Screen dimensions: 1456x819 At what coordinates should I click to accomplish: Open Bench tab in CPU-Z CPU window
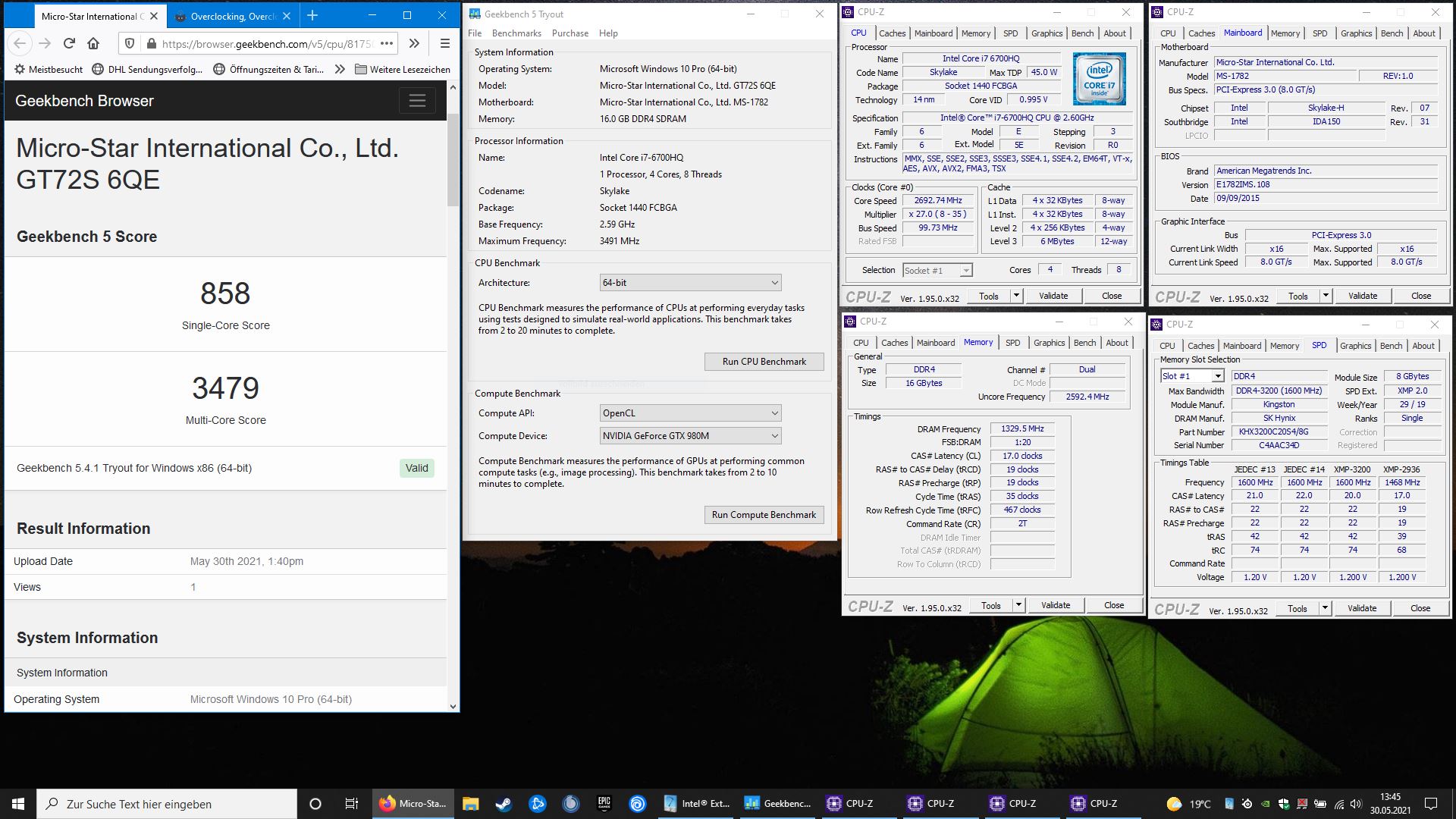(x=1082, y=33)
